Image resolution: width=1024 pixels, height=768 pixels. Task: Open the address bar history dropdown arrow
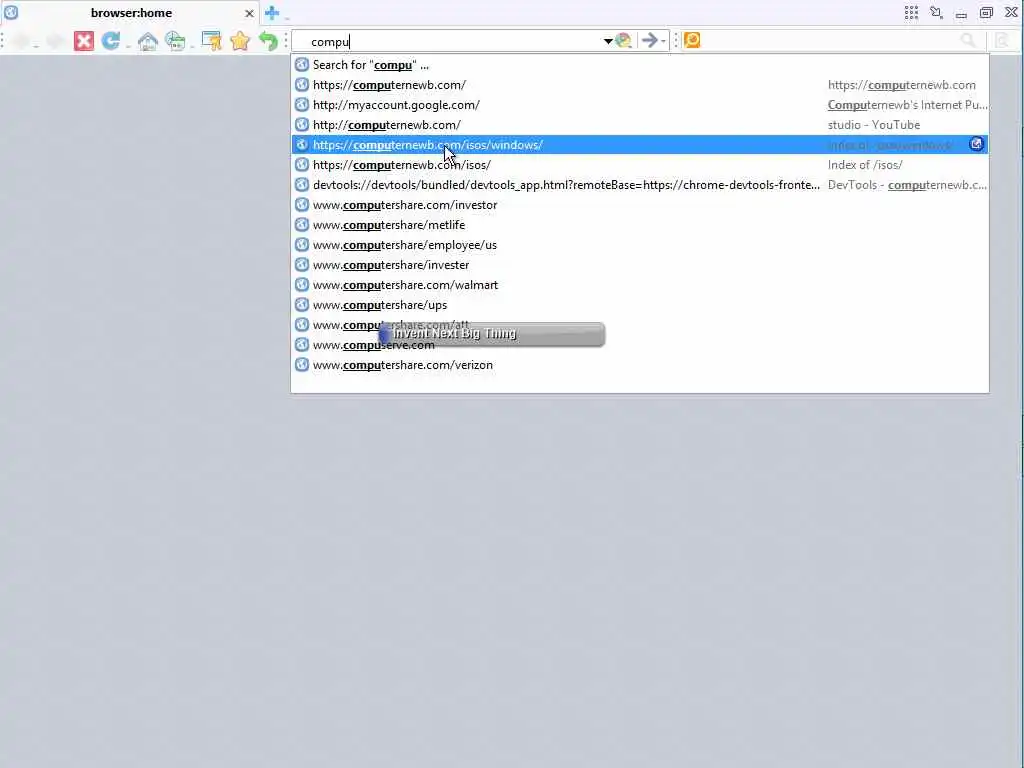[x=608, y=41]
